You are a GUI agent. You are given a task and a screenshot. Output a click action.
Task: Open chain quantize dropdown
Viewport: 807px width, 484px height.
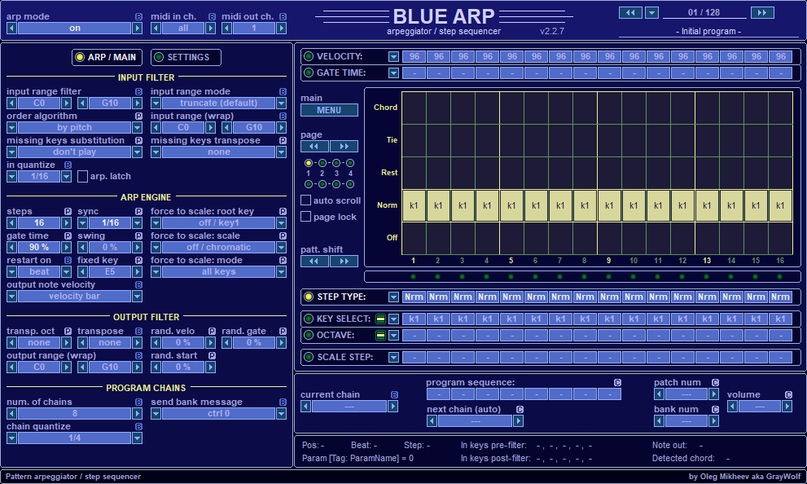point(137,438)
